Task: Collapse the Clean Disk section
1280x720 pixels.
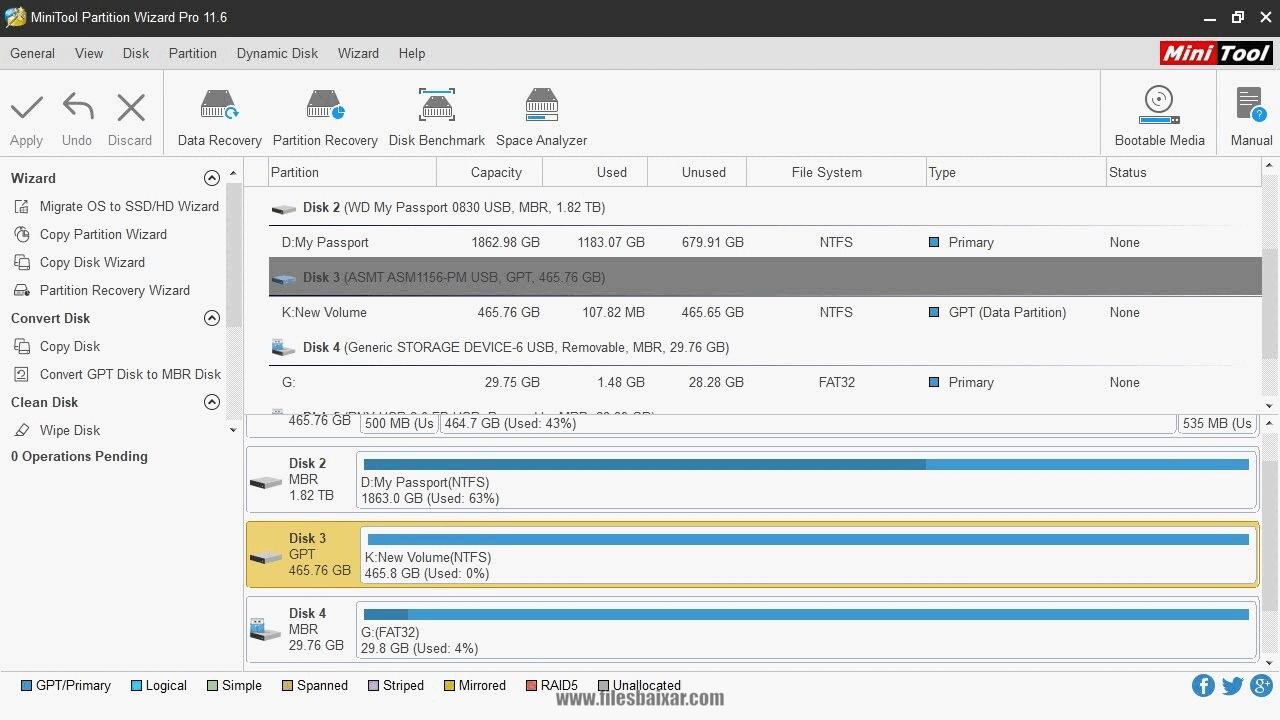Action: tap(212, 402)
